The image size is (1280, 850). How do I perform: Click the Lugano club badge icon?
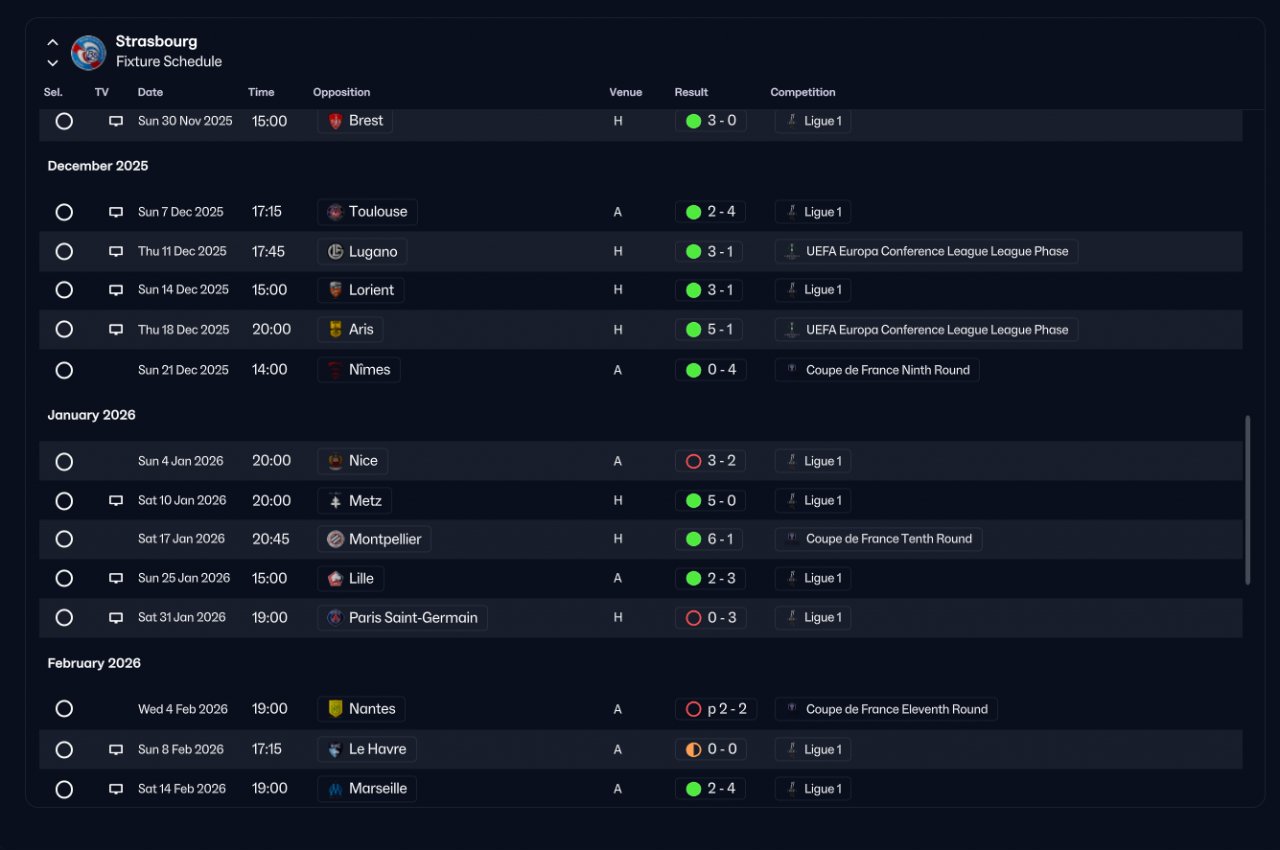(335, 252)
